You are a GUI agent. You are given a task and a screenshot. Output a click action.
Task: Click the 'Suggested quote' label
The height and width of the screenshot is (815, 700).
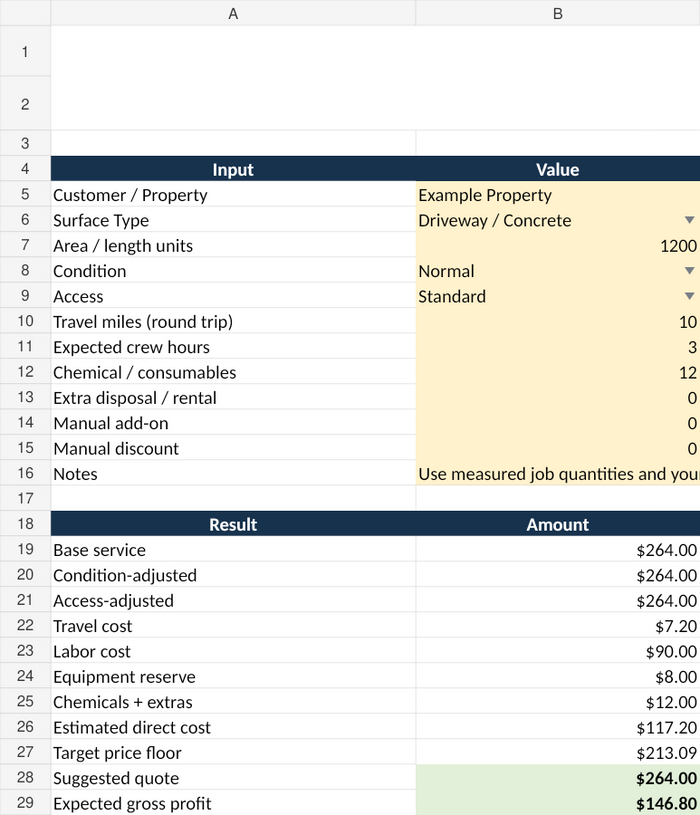click(x=116, y=779)
